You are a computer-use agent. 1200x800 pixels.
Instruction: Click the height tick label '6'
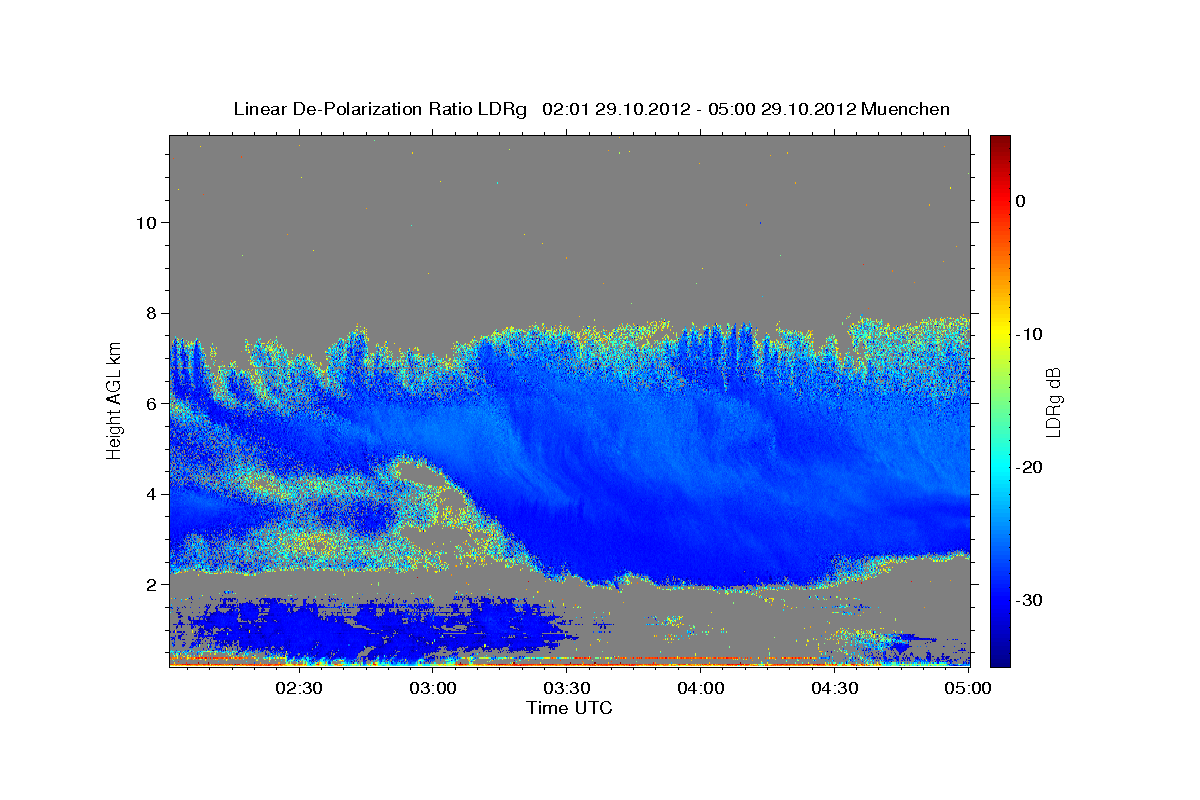(150, 403)
